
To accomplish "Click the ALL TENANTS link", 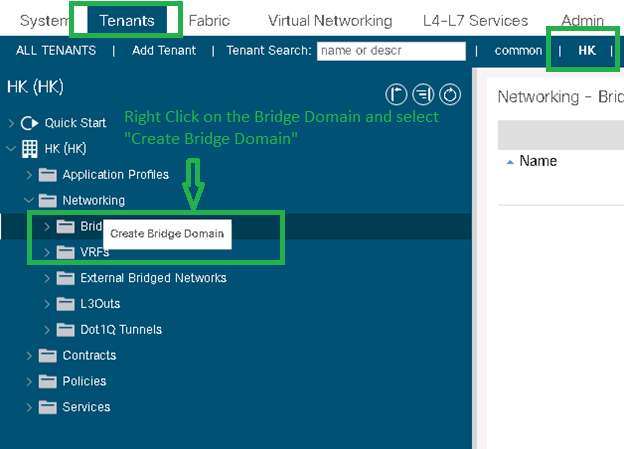I will [56, 51].
